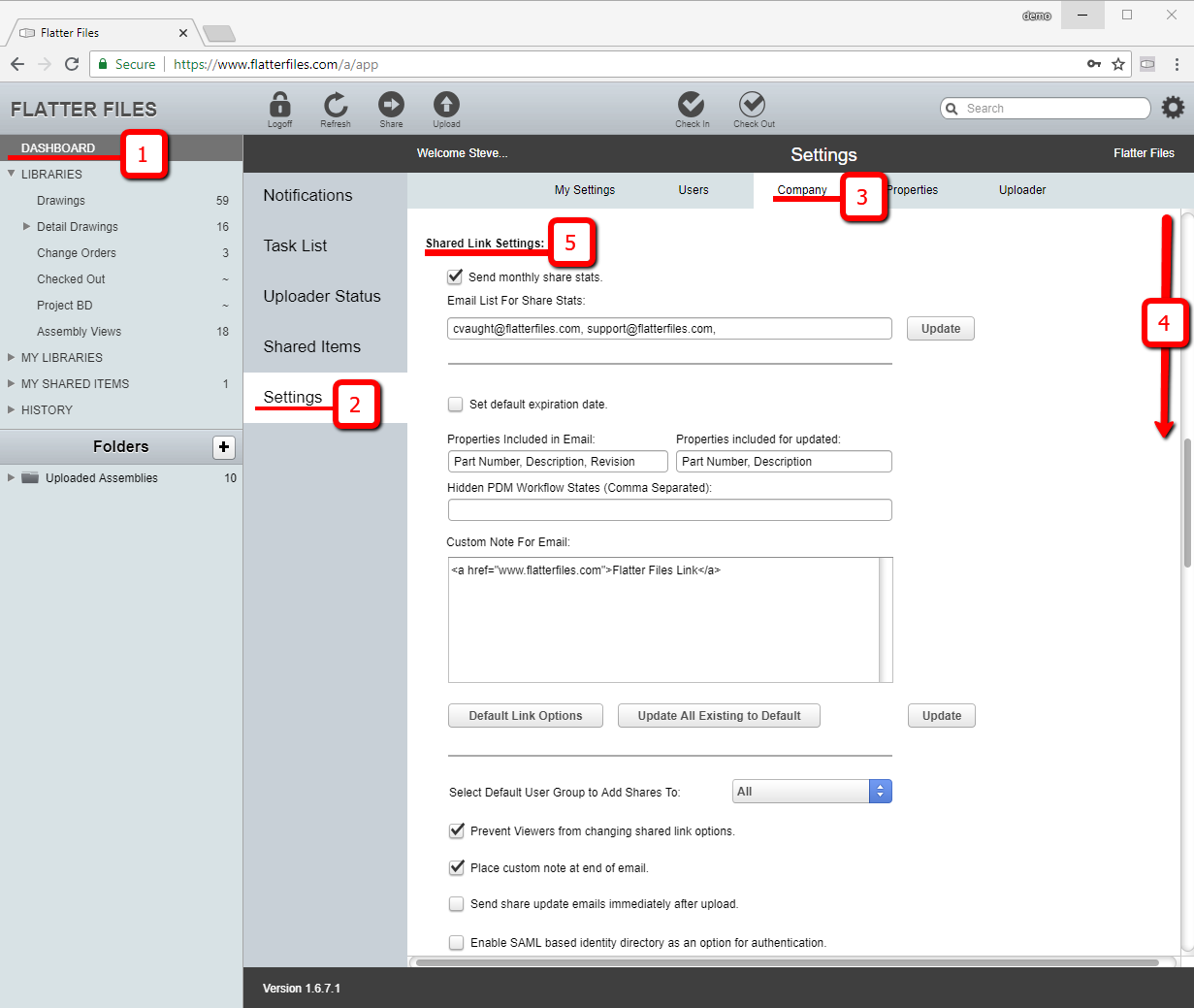Click the browser address bar URL
Image resolution: width=1194 pixels, height=1008 pixels.
[275, 64]
